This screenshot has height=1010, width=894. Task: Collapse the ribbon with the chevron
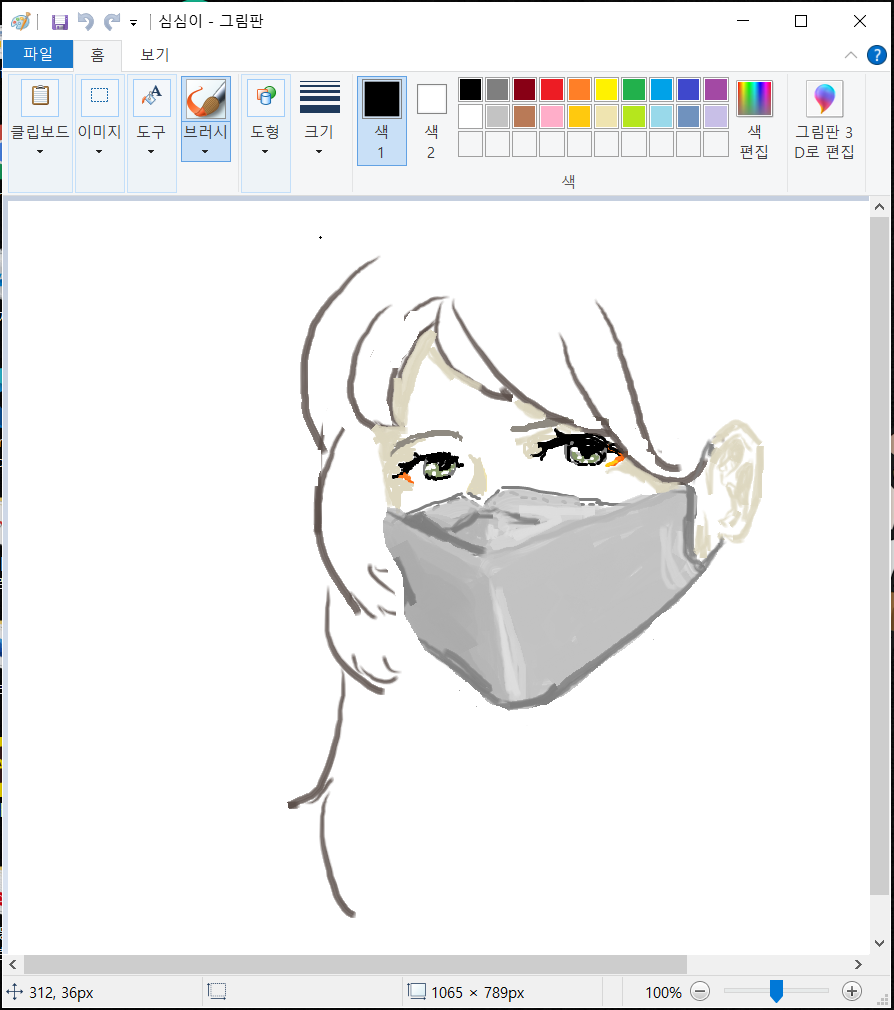point(851,55)
